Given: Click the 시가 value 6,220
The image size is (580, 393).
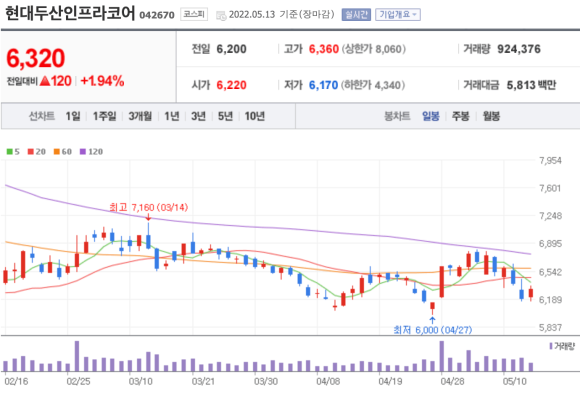Looking at the screenshot, I should coord(231,85).
